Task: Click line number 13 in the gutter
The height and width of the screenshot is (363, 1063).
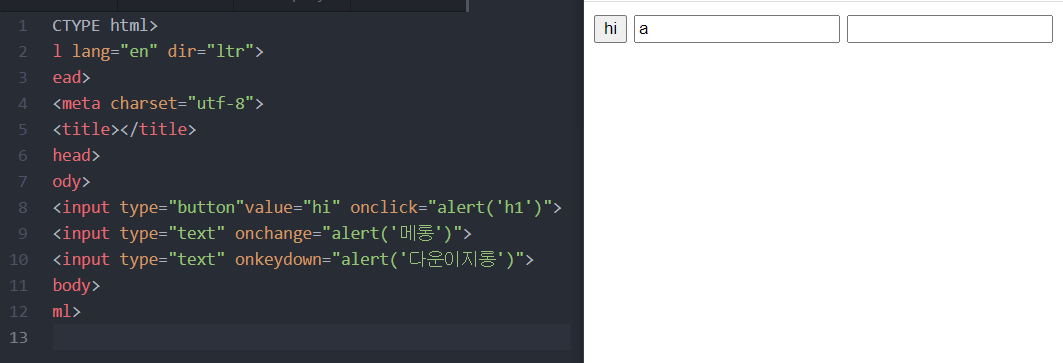Action: point(18,337)
